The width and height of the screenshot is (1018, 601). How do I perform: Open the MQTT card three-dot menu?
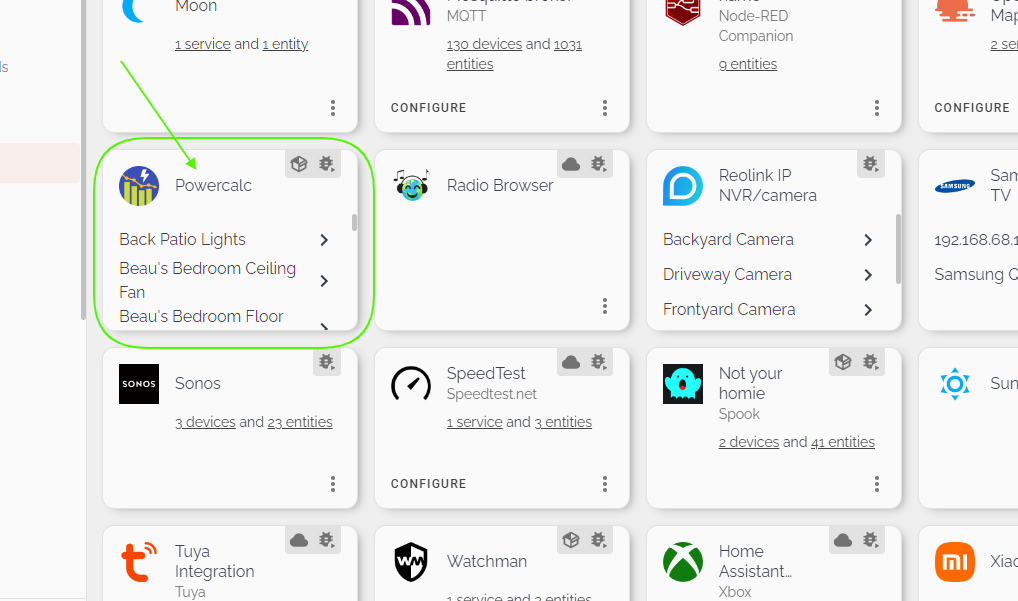[x=605, y=107]
